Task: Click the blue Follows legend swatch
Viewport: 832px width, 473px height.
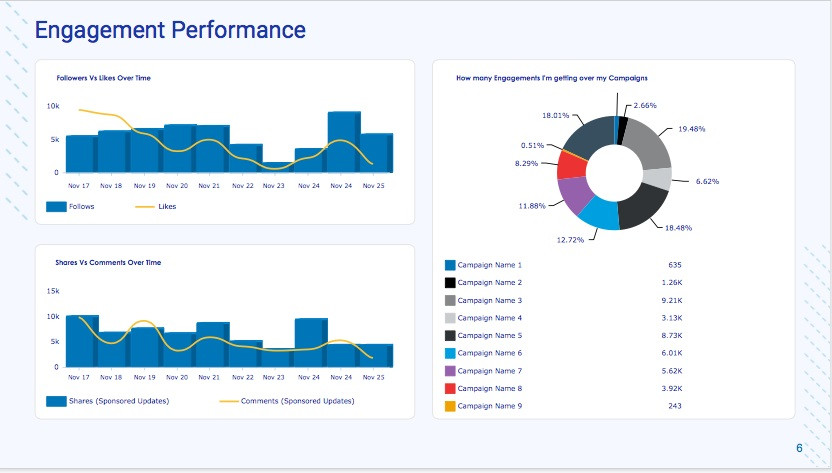Action: tap(56, 207)
